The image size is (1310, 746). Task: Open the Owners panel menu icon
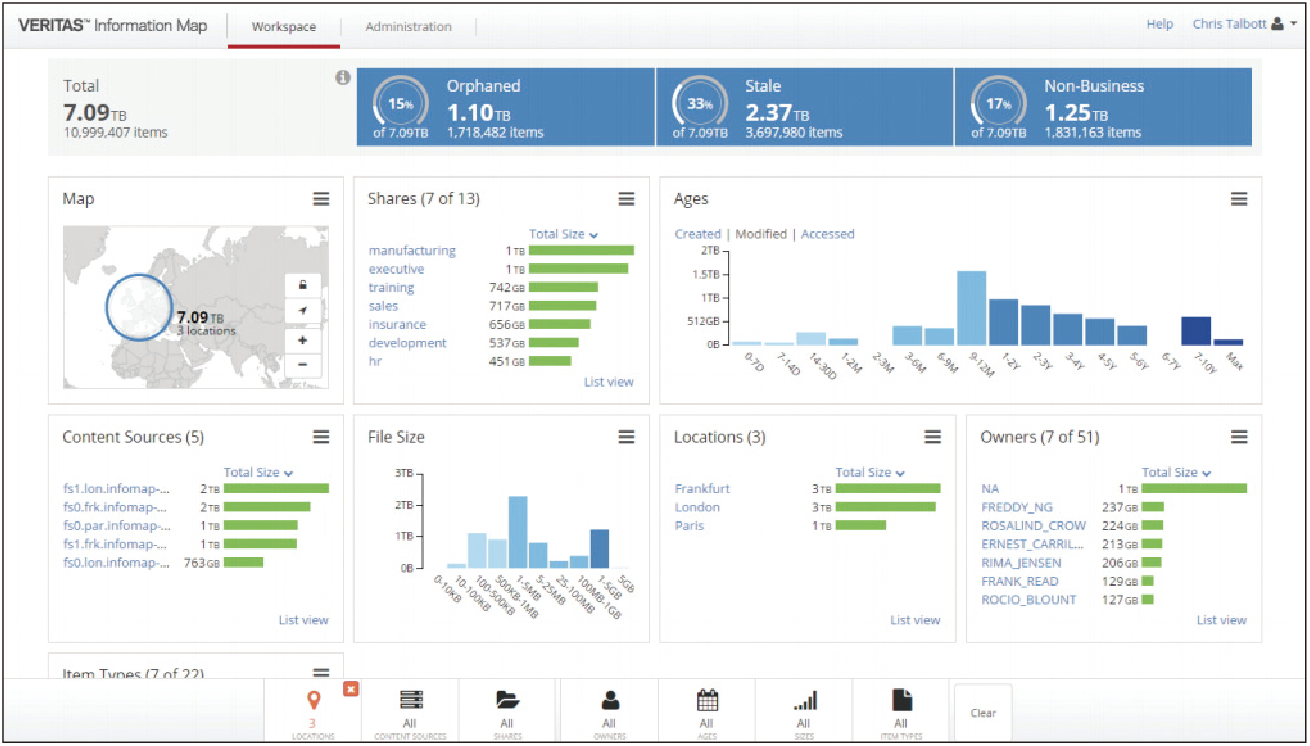[1239, 436]
